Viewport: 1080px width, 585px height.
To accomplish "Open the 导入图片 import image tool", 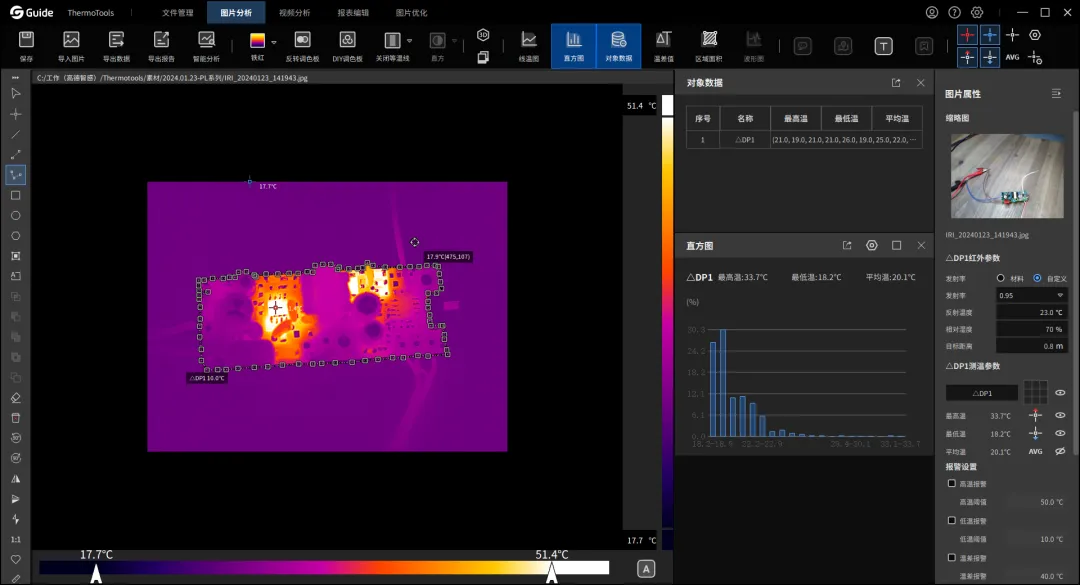I will (71, 45).
